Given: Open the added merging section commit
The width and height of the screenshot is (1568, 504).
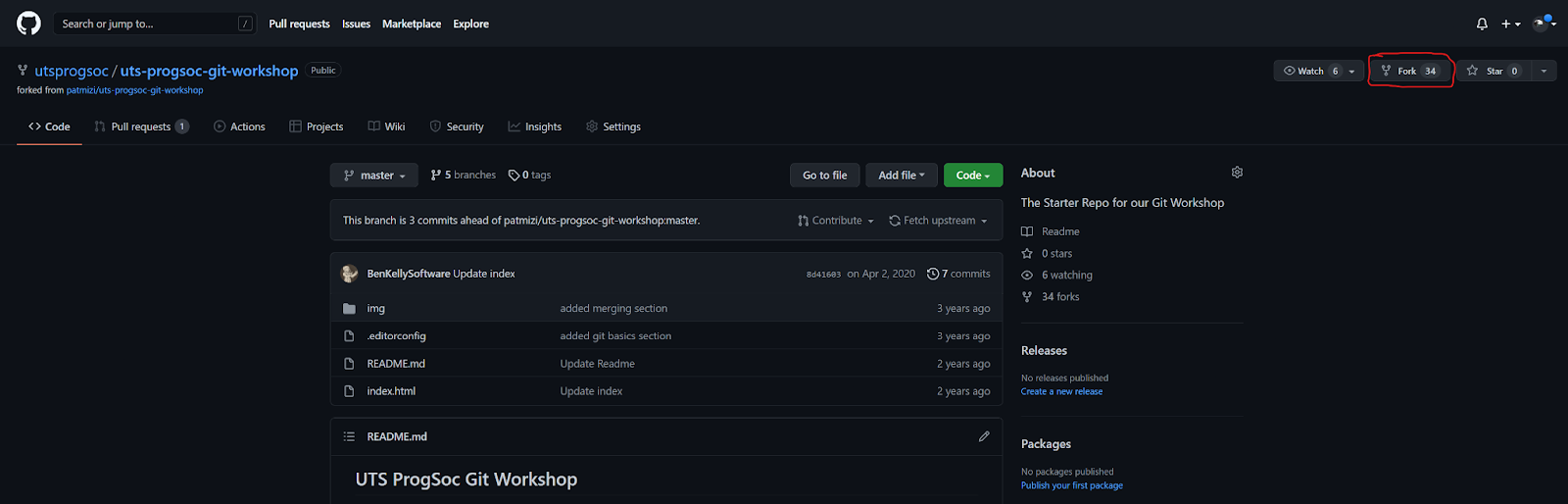Looking at the screenshot, I should (613, 308).
